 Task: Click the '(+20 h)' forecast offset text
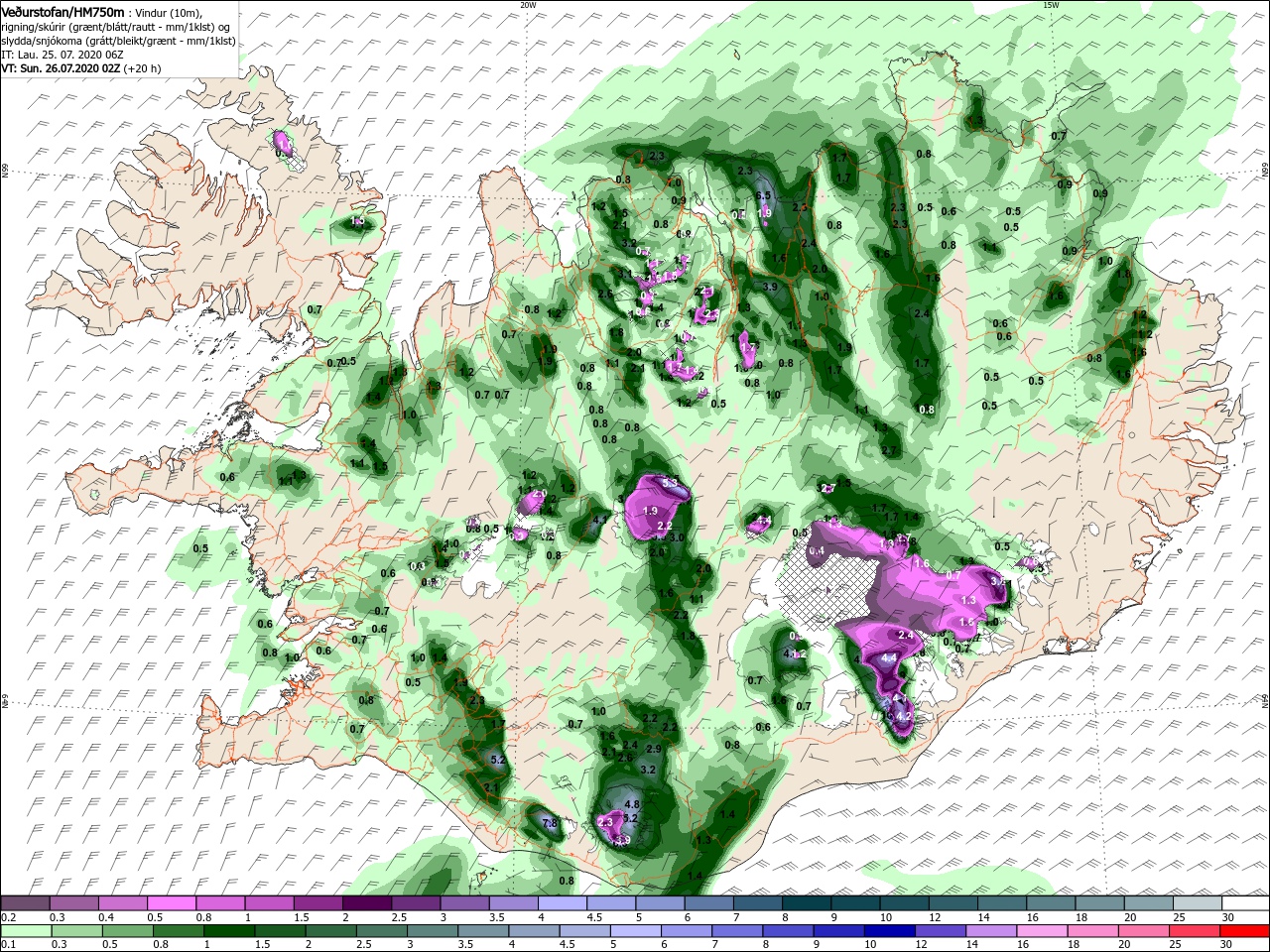tap(143, 68)
